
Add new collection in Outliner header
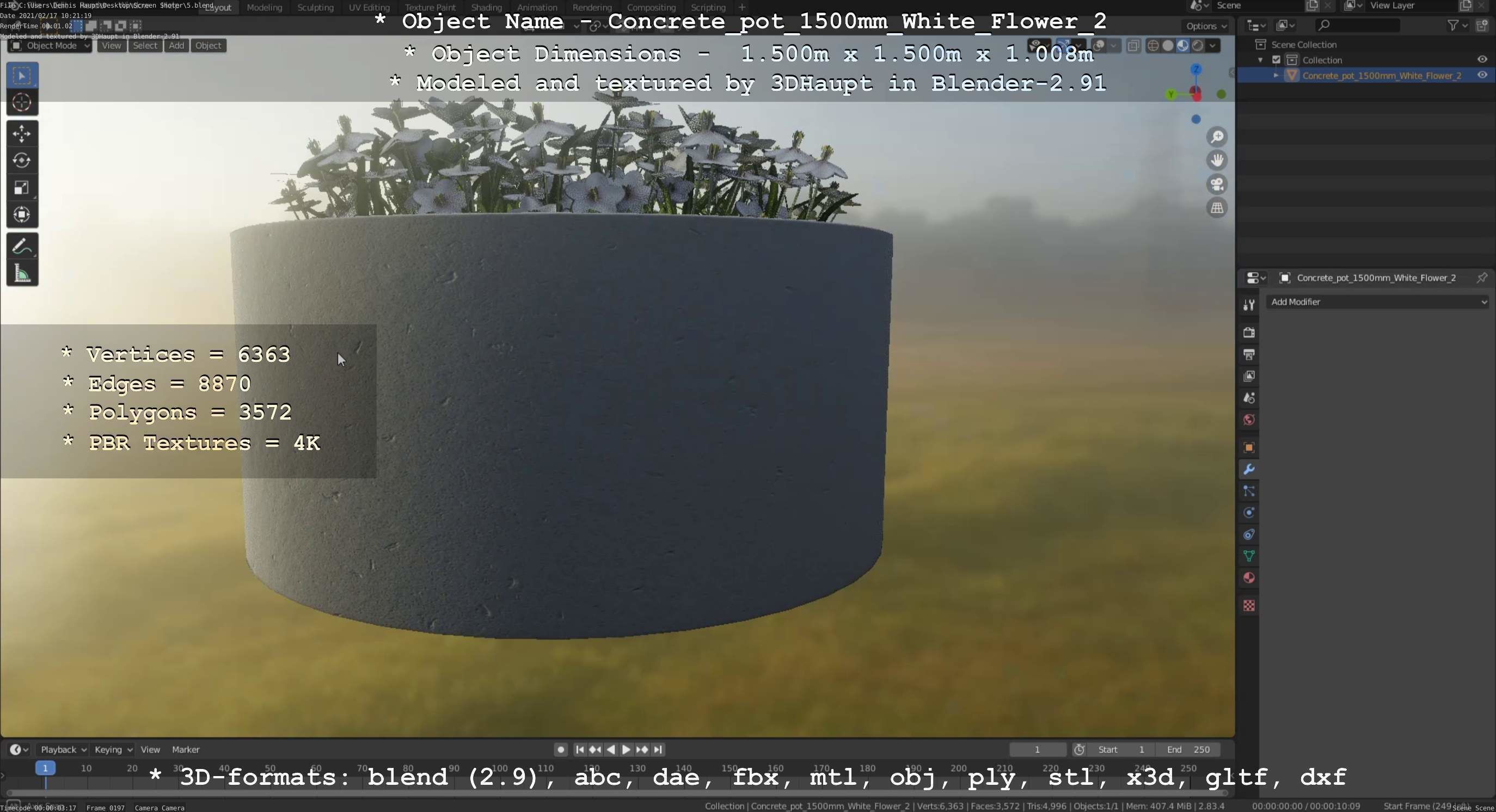[x=1481, y=25]
